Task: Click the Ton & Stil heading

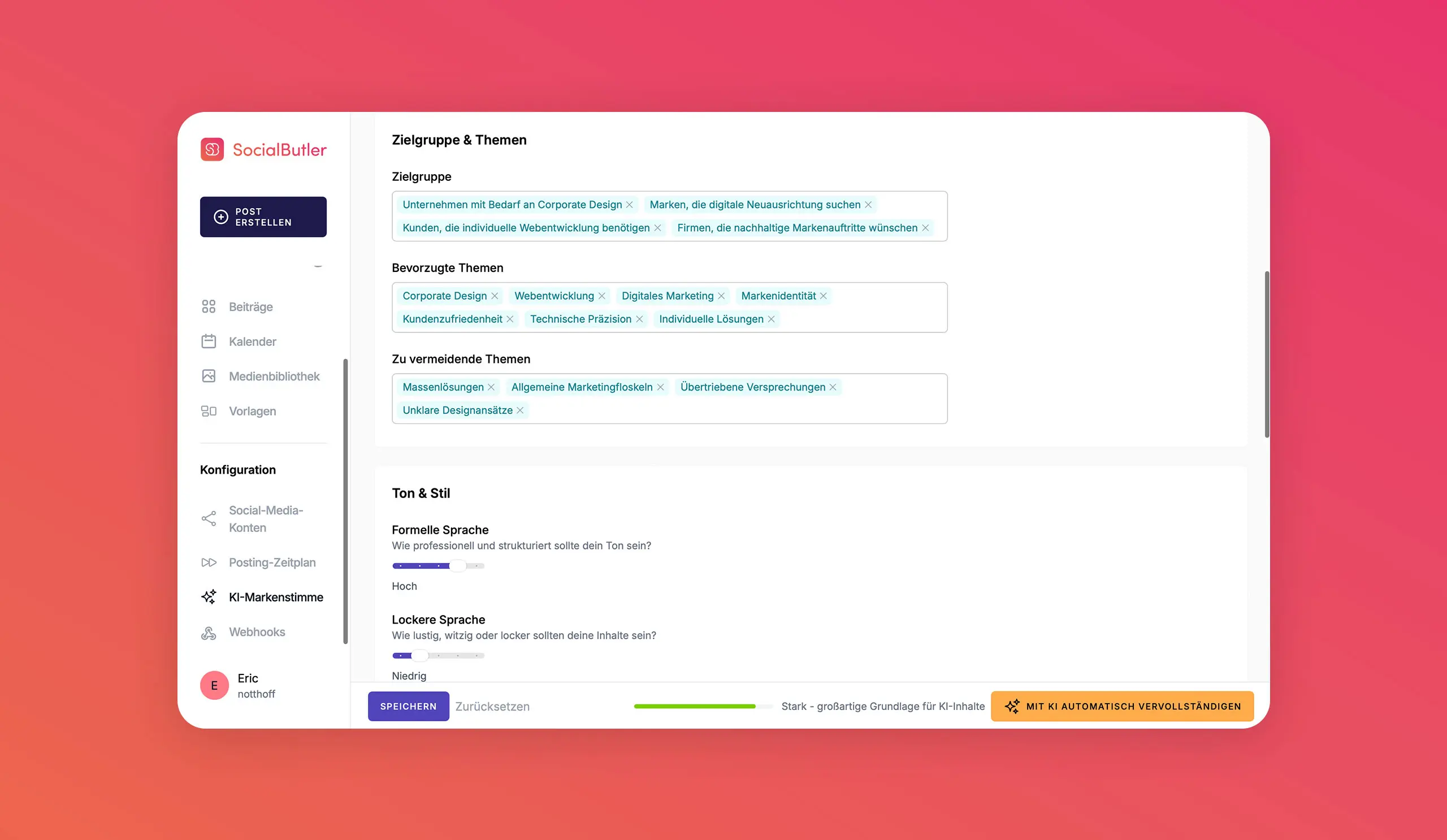Action: click(421, 493)
